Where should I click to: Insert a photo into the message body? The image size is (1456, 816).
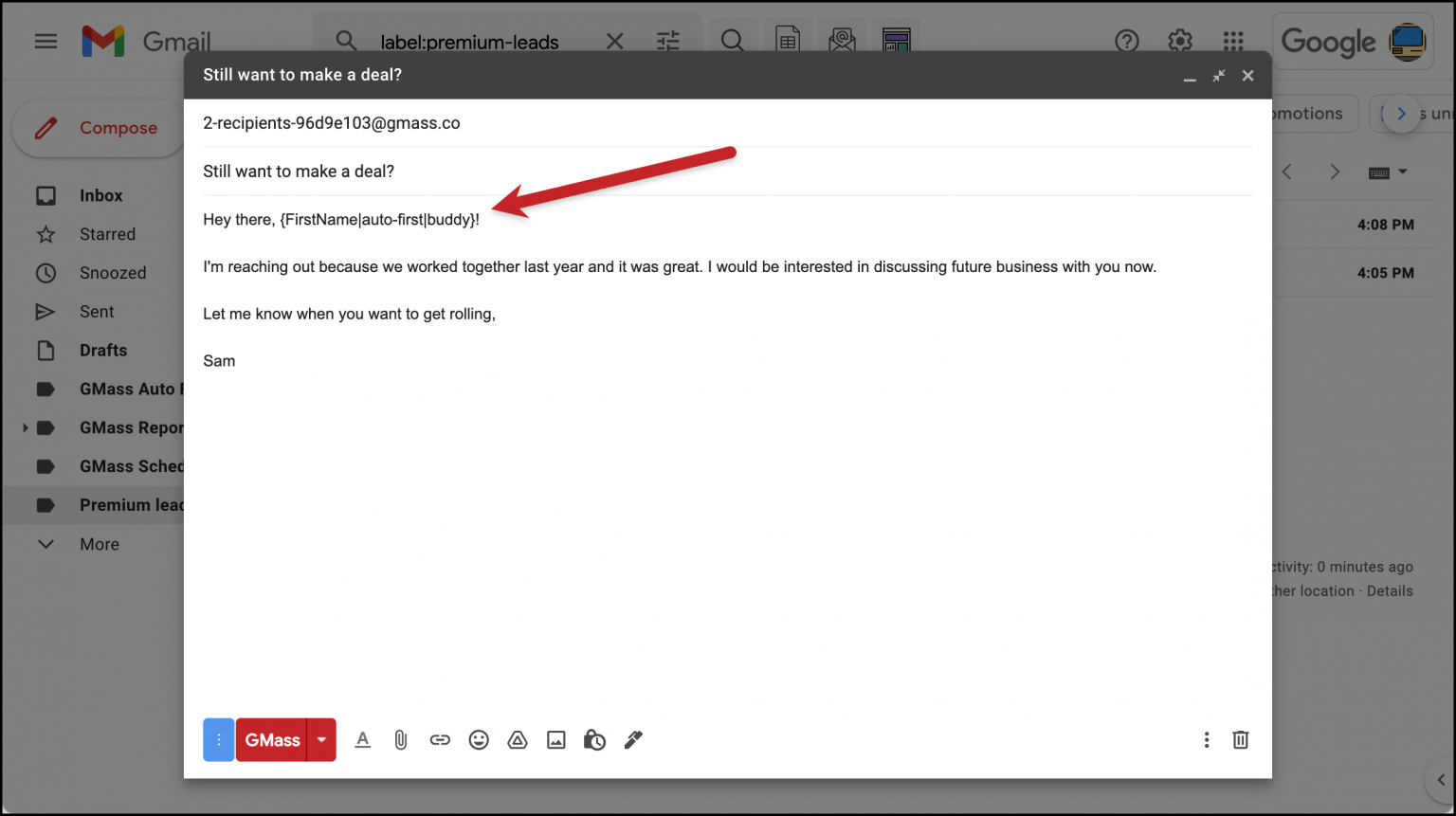point(555,739)
